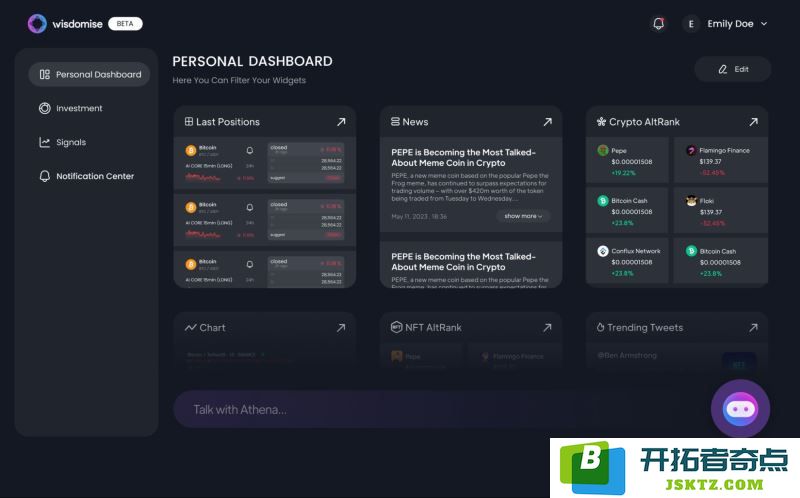Select the Conflux Network card
Viewport: 800px width, 498px height.
click(627, 260)
